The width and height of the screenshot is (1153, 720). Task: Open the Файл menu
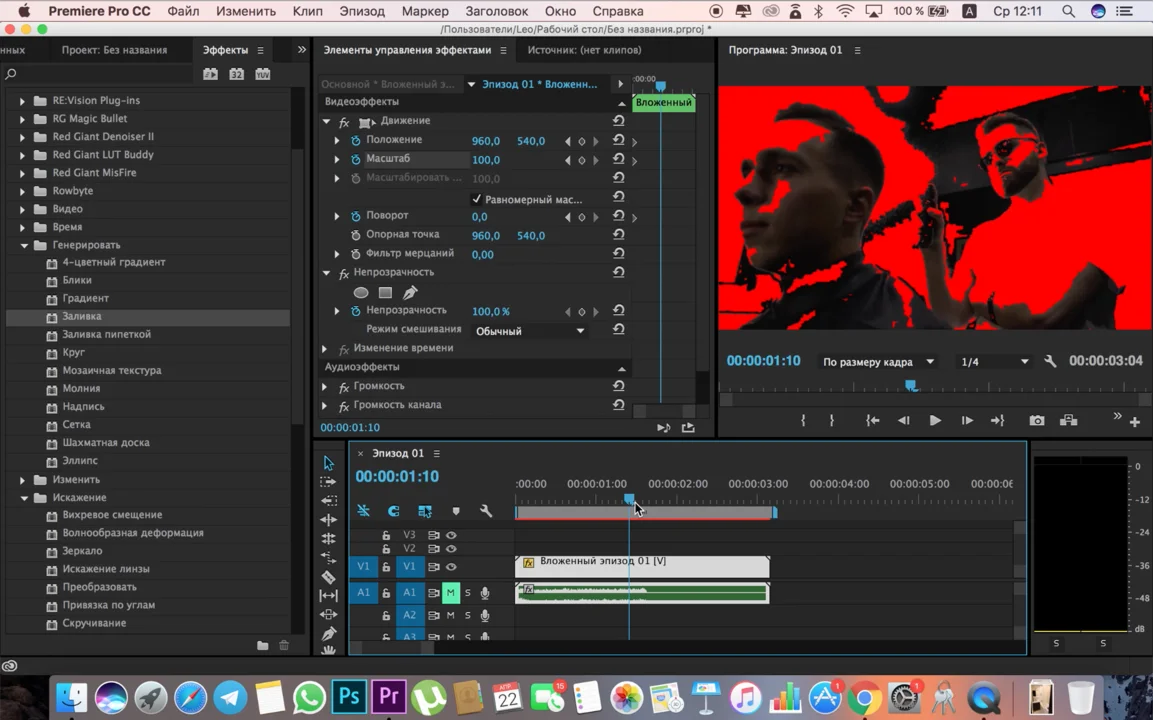tap(183, 11)
